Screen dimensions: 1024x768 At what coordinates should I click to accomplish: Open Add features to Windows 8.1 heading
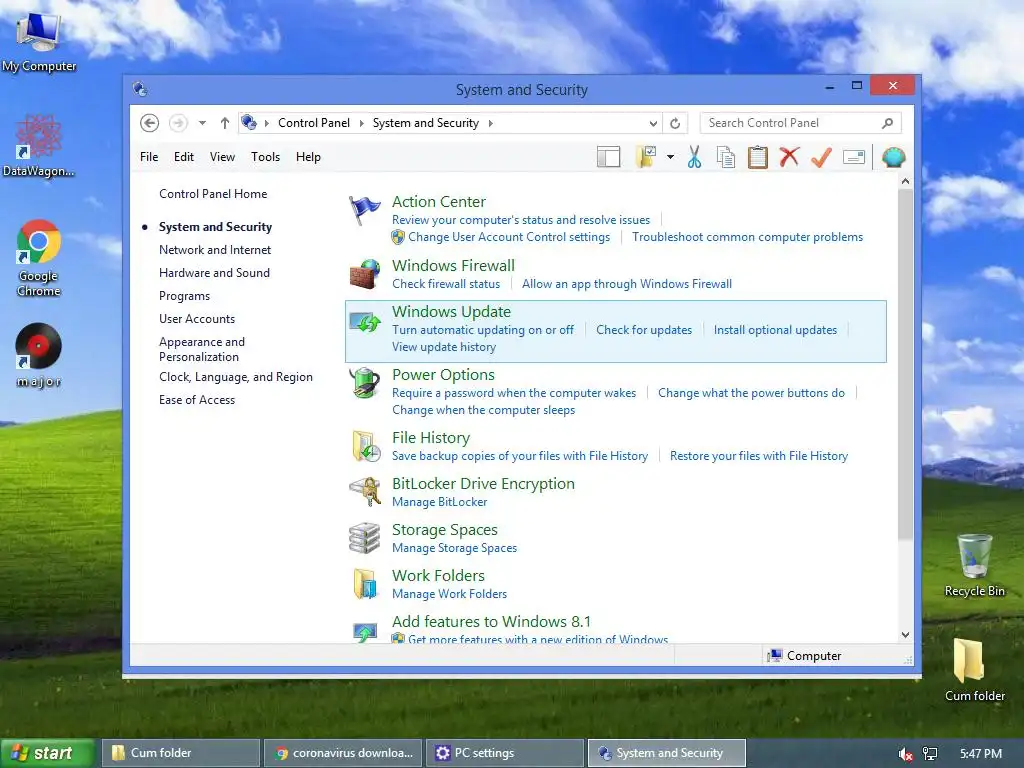[491, 622]
